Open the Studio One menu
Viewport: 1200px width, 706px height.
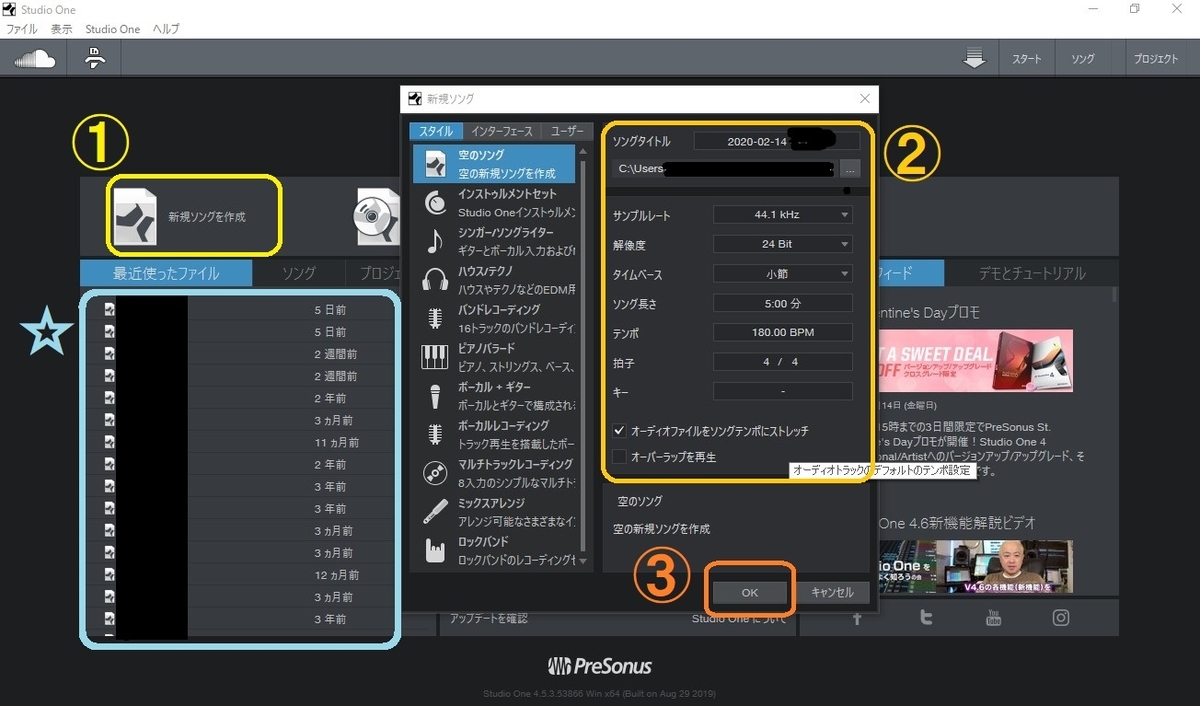[113, 29]
